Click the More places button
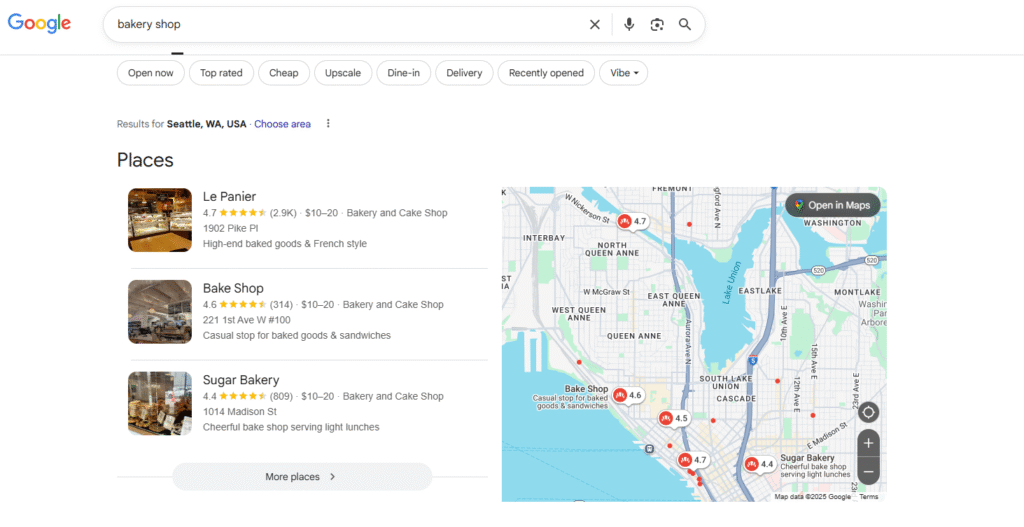This screenshot has width=1024, height=527. 302,477
